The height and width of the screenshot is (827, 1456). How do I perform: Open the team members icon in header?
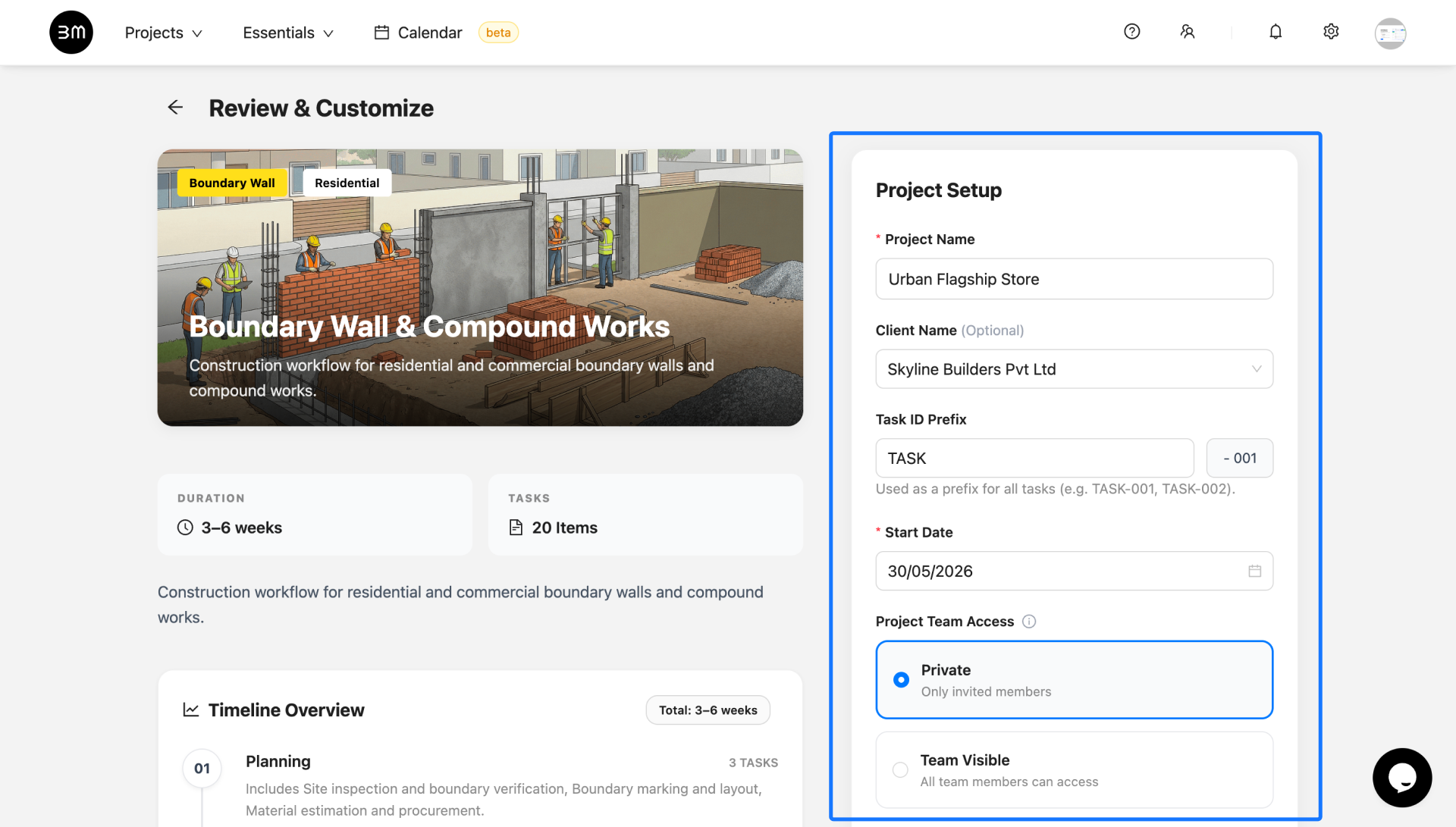coord(1188,32)
